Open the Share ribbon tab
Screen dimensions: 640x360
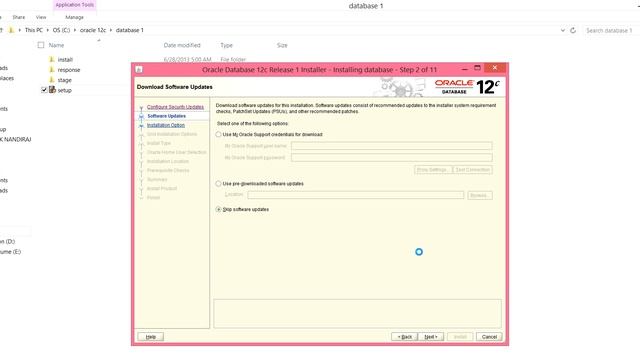pos(19,17)
